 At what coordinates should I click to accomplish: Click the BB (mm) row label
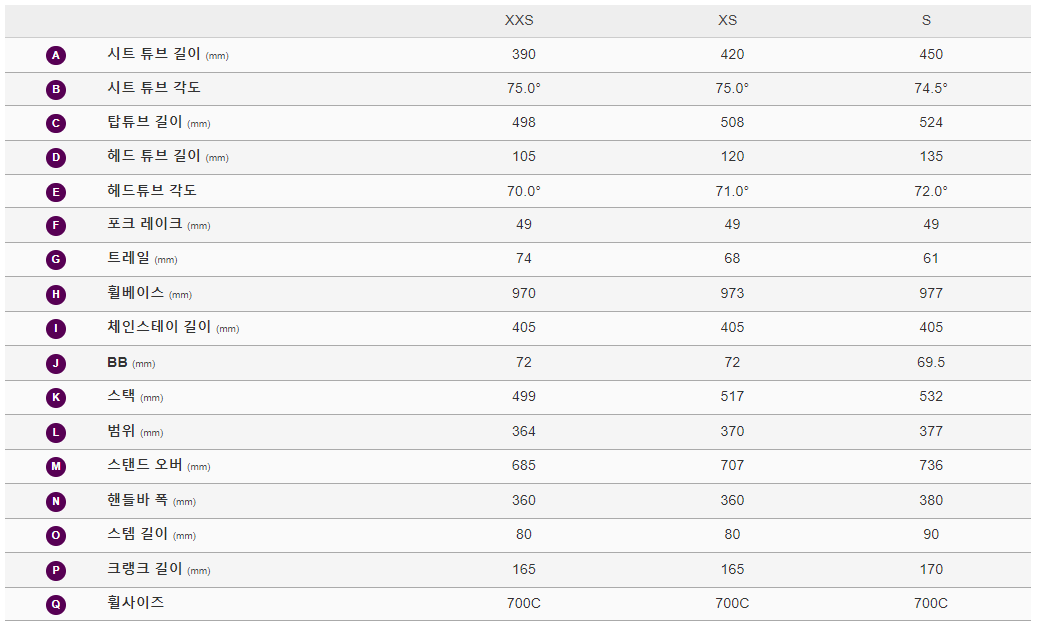pos(131,363)
